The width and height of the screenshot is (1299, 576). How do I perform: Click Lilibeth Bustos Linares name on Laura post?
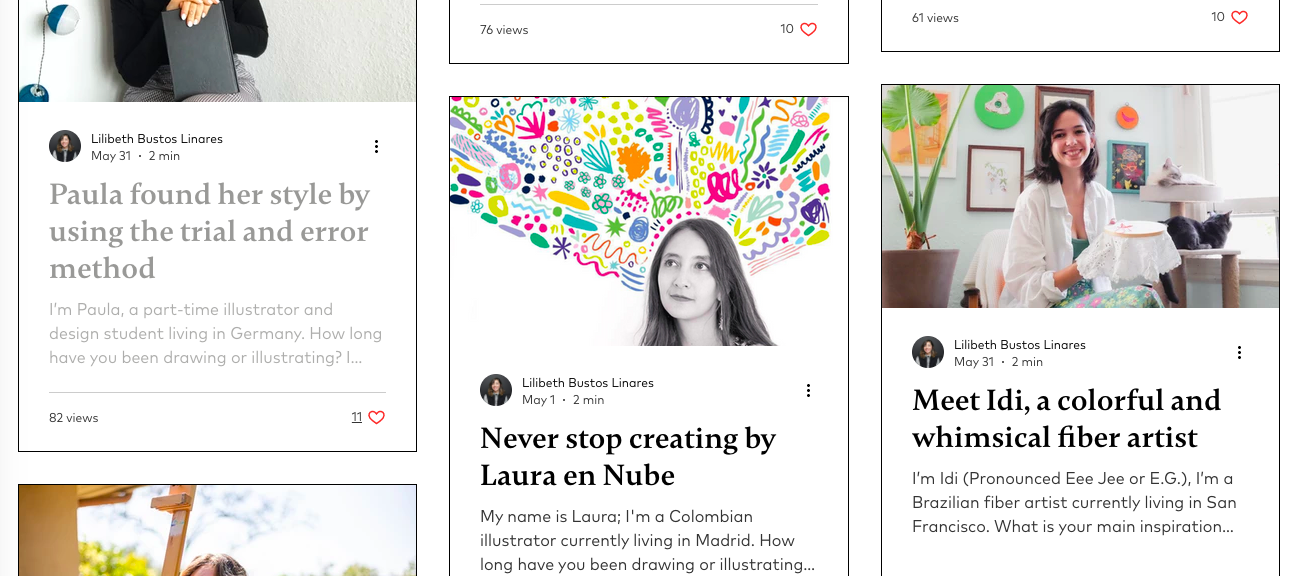click(588, 383)
